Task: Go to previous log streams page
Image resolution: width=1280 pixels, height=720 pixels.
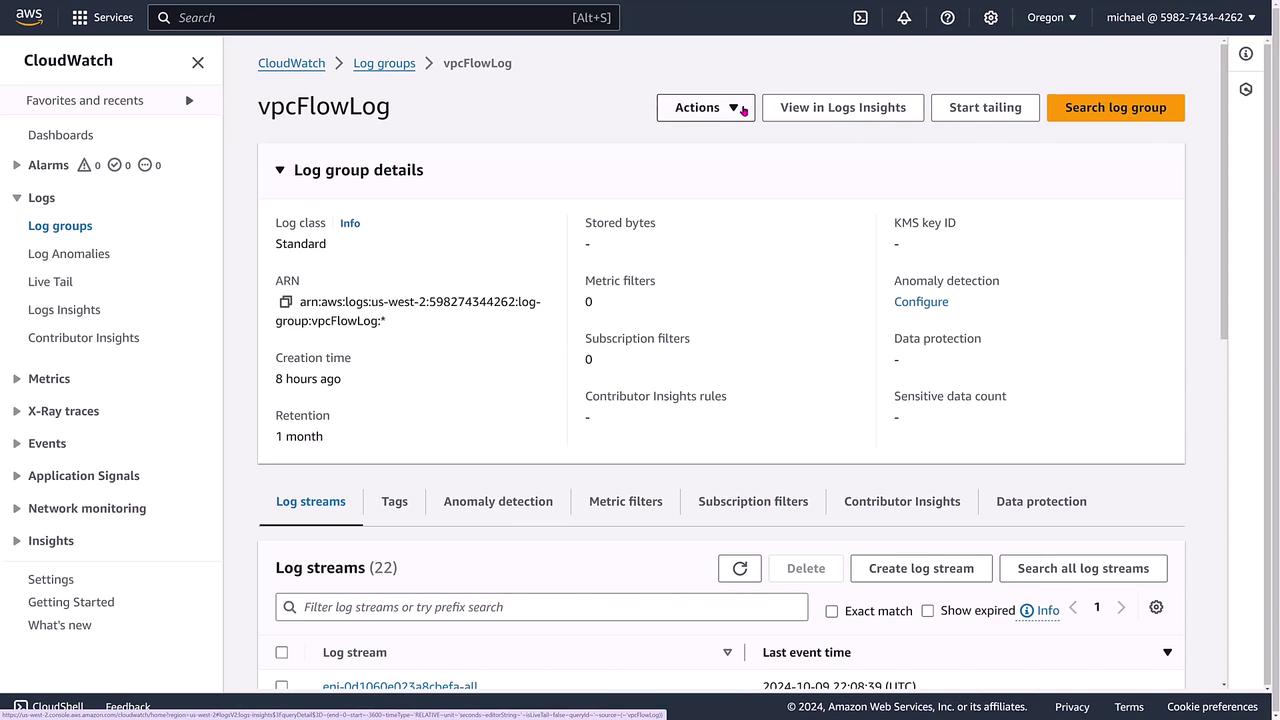Action: 1073,607
